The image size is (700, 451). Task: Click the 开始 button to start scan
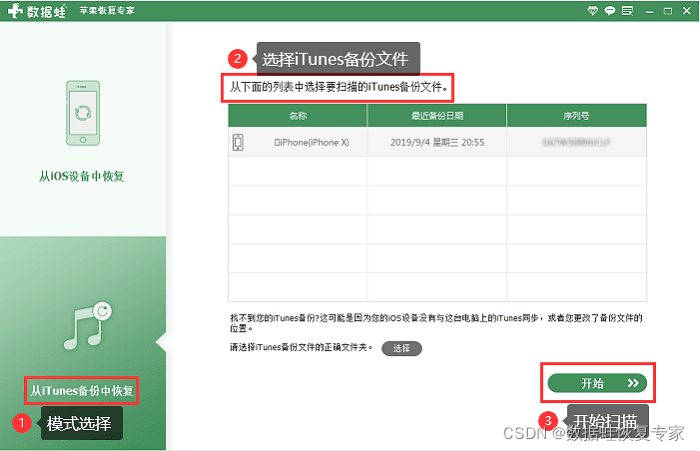[x=597, y=383]
